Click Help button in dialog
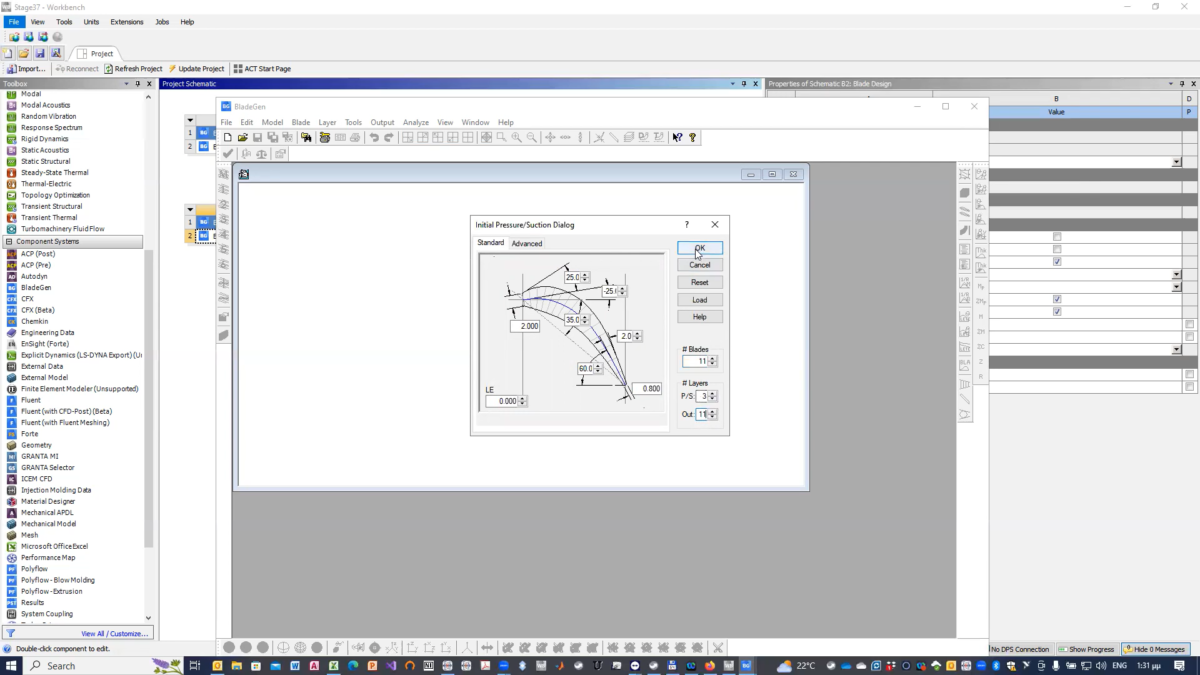The height and width of the screenshot is (675, 1200). coord(700,317)
